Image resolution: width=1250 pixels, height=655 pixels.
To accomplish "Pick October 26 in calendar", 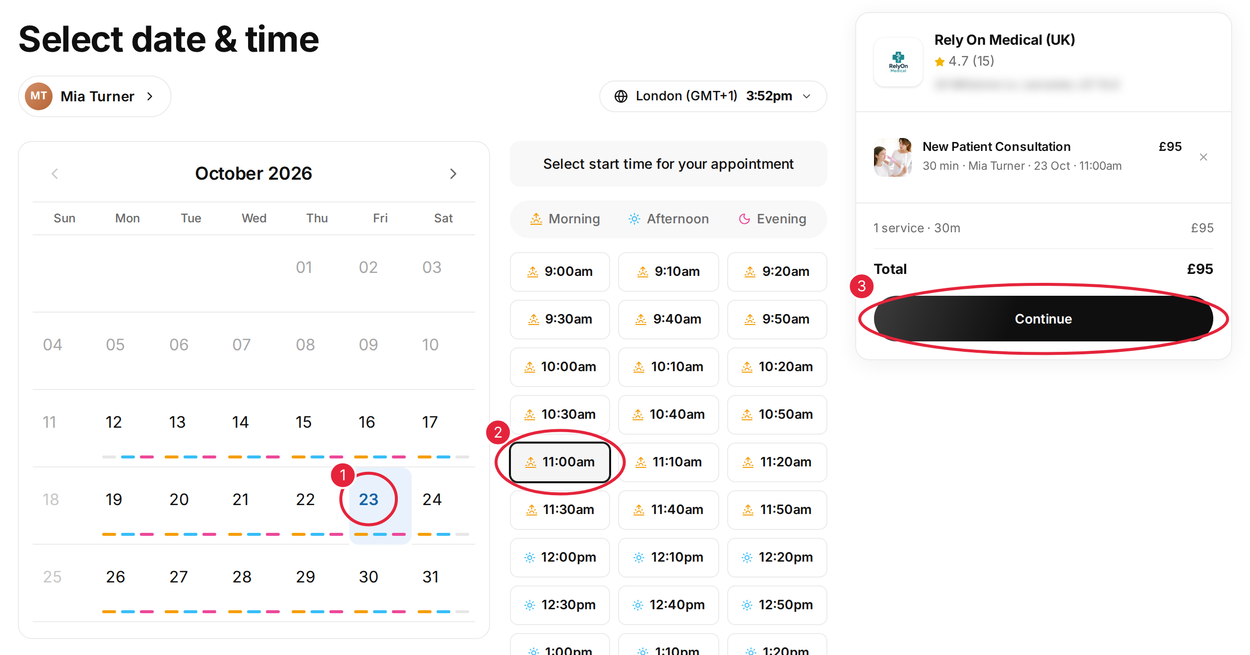I will click(x=116, y=577).
